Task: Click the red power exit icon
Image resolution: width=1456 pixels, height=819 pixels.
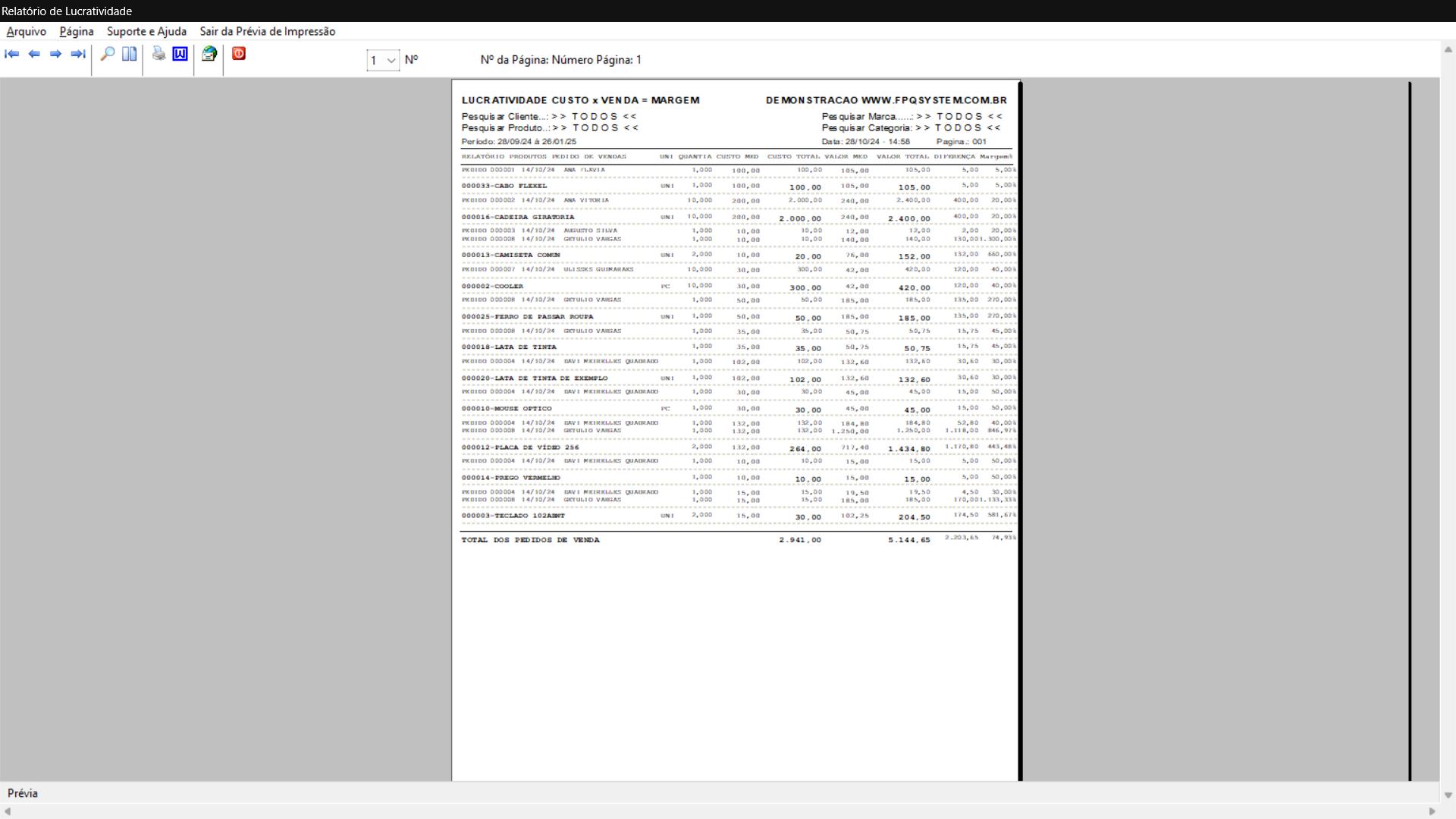Action: 239,54
